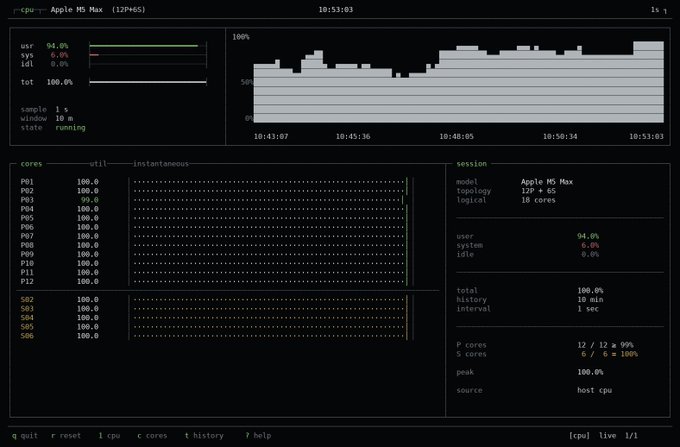Select core row P12
Screen dimensions: 680x447
click(217, 281)
